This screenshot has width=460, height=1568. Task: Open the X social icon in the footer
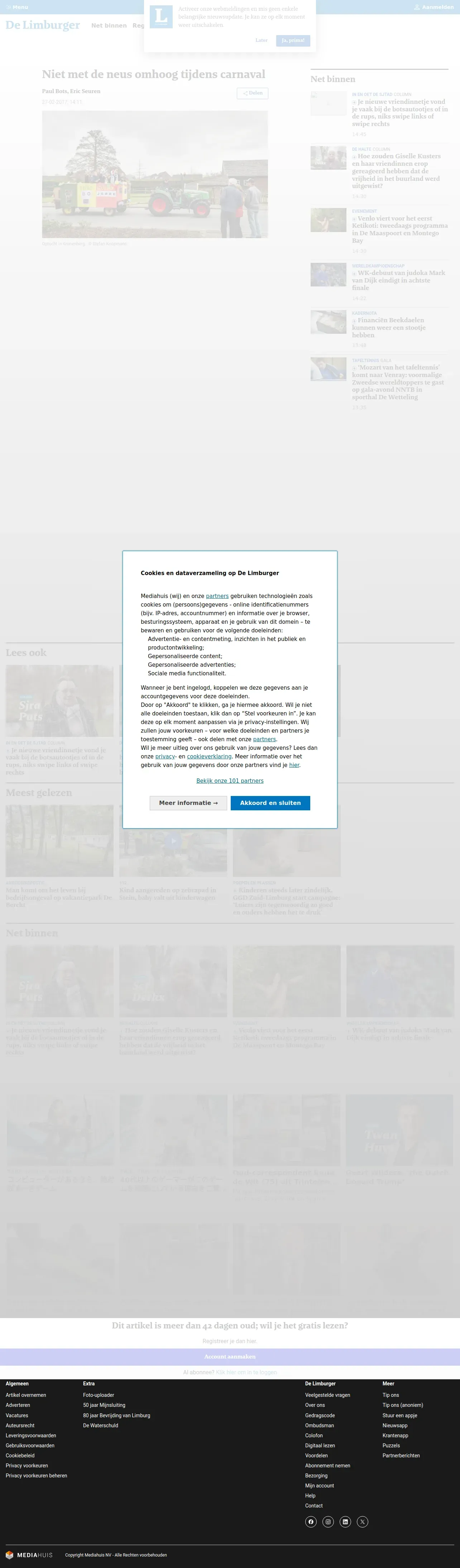[363, 1522]
